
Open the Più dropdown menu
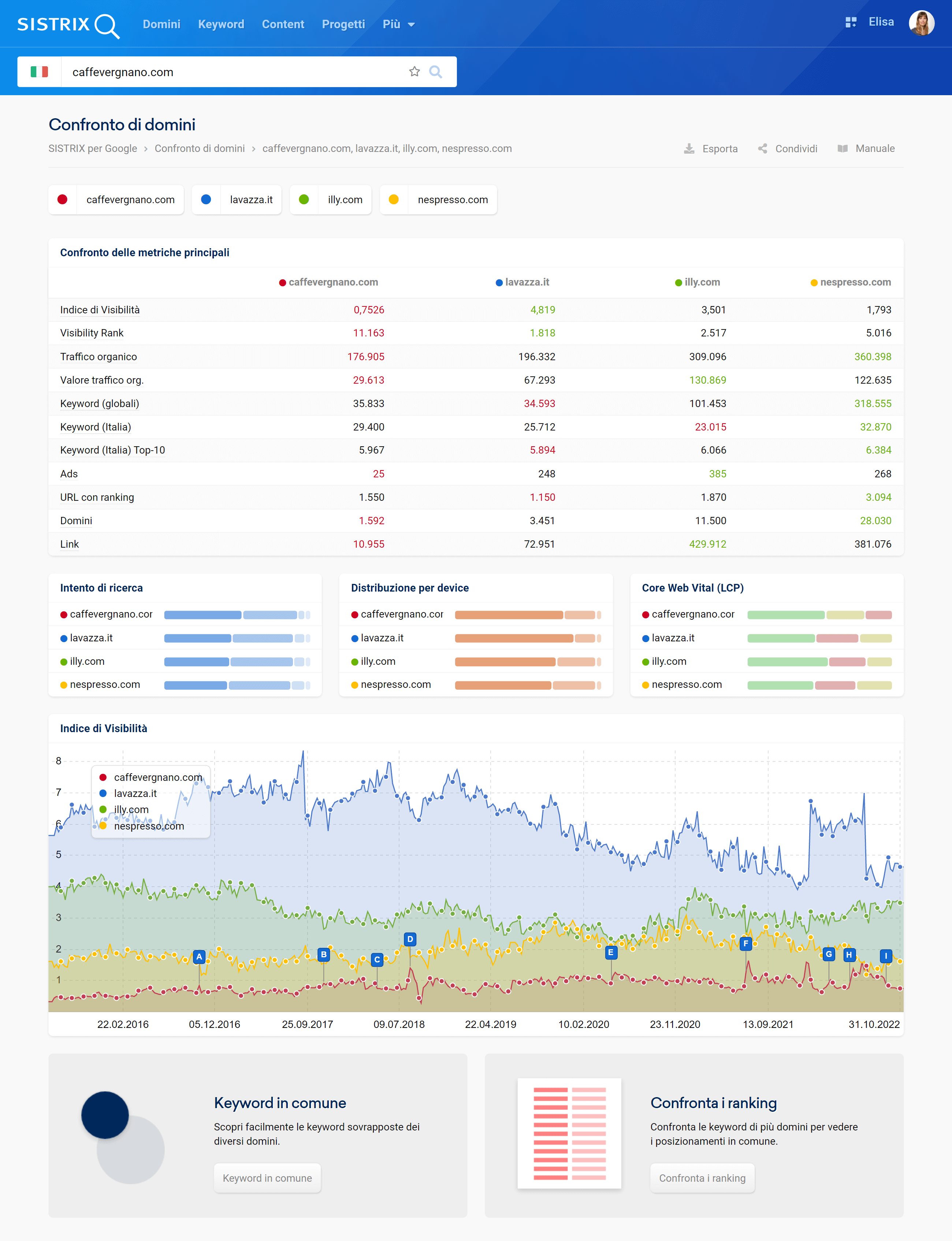[398, 25]
